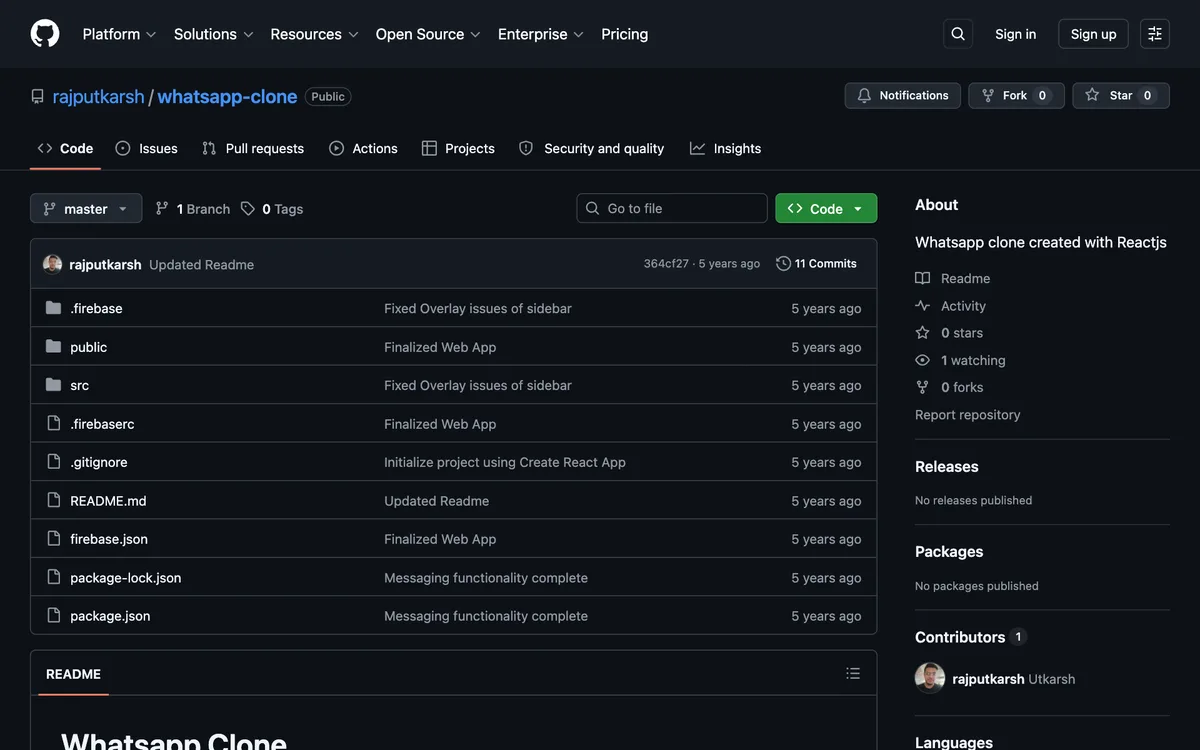Open the Pricing page

point(625,34)
